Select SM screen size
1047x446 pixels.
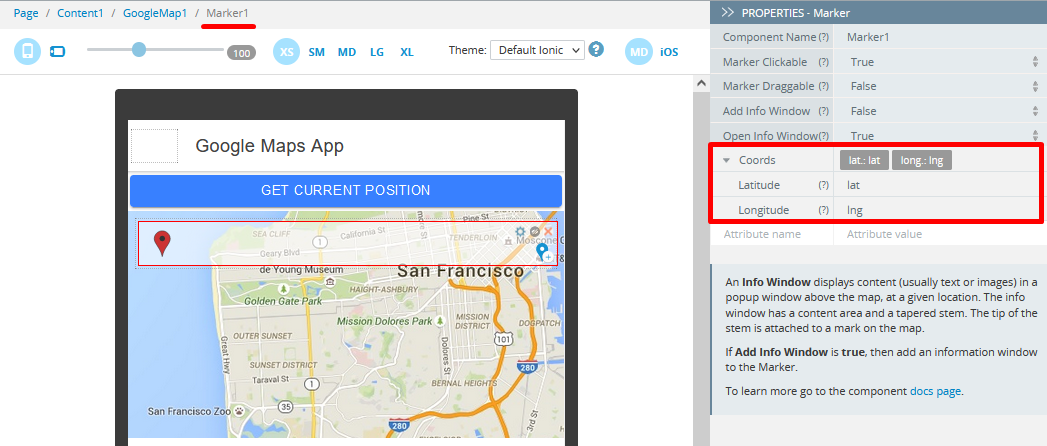pos(317,52)
